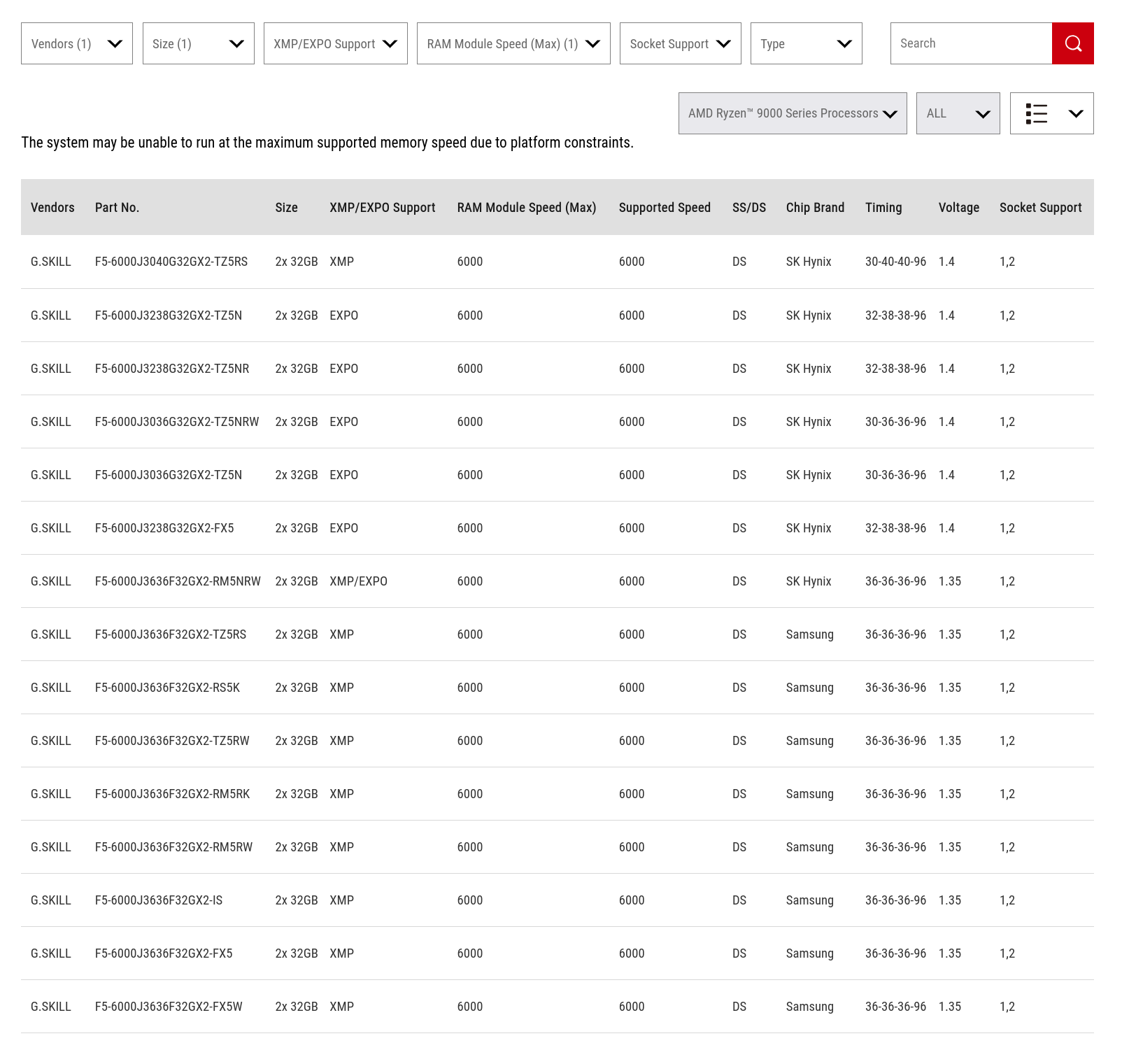Select part F5-6000J3036G32GX2-TZ5NRW
Viewport: 1129px width, 1064px height.
point(177,422)
